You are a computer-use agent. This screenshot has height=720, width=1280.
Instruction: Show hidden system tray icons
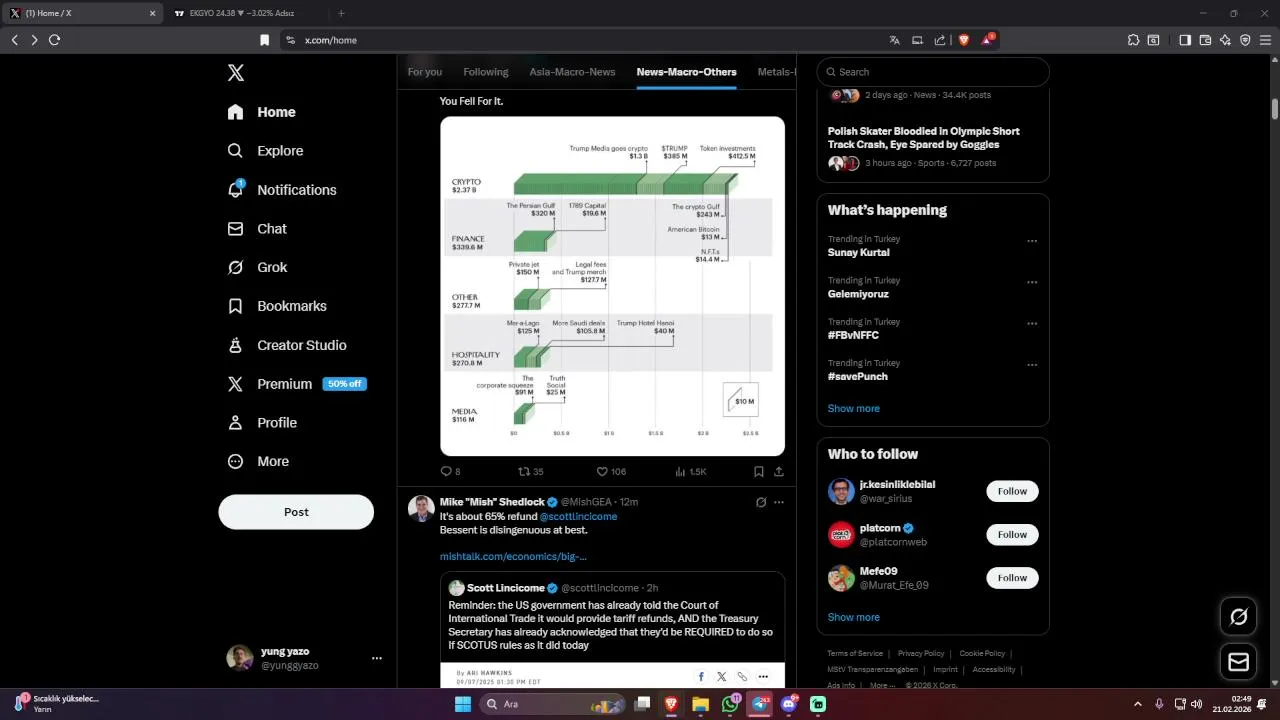[1137, 704]
